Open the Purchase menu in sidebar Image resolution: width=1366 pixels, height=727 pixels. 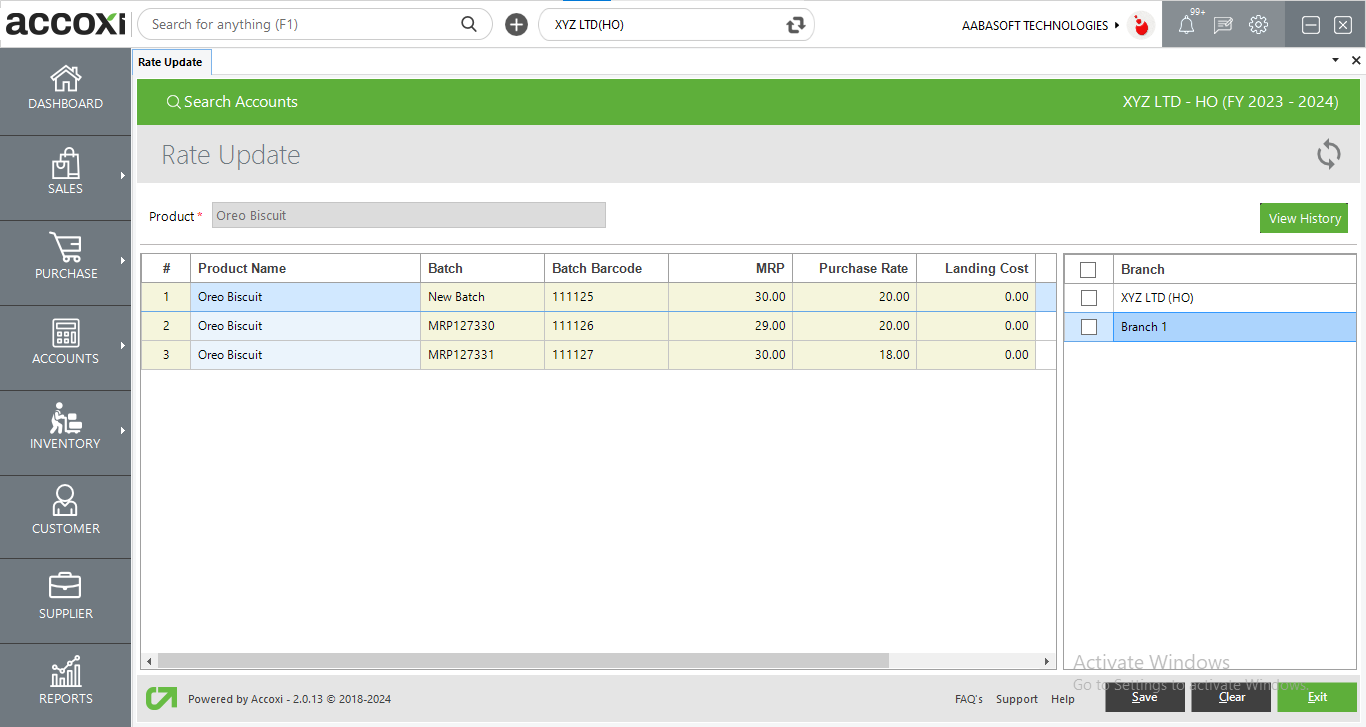tap(65, 257)
